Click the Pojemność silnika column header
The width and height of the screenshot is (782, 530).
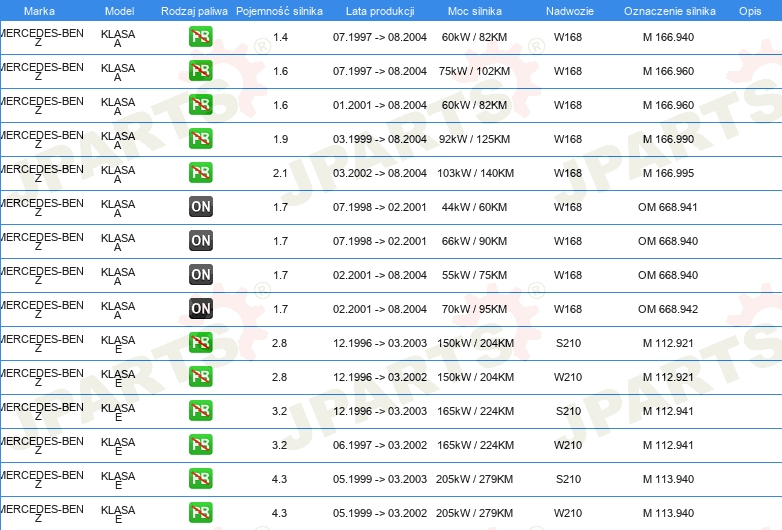click(279, 11)
